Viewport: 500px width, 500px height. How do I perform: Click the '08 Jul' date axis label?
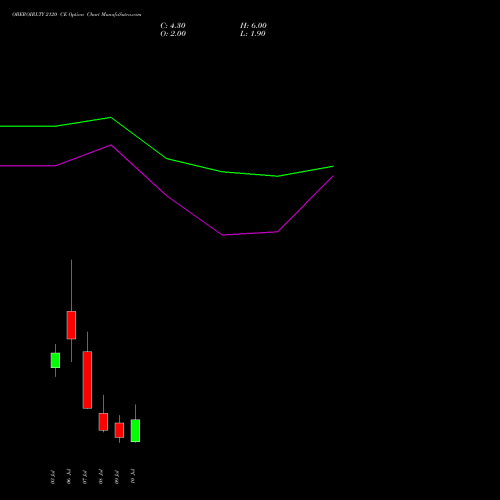coord(101,477)
